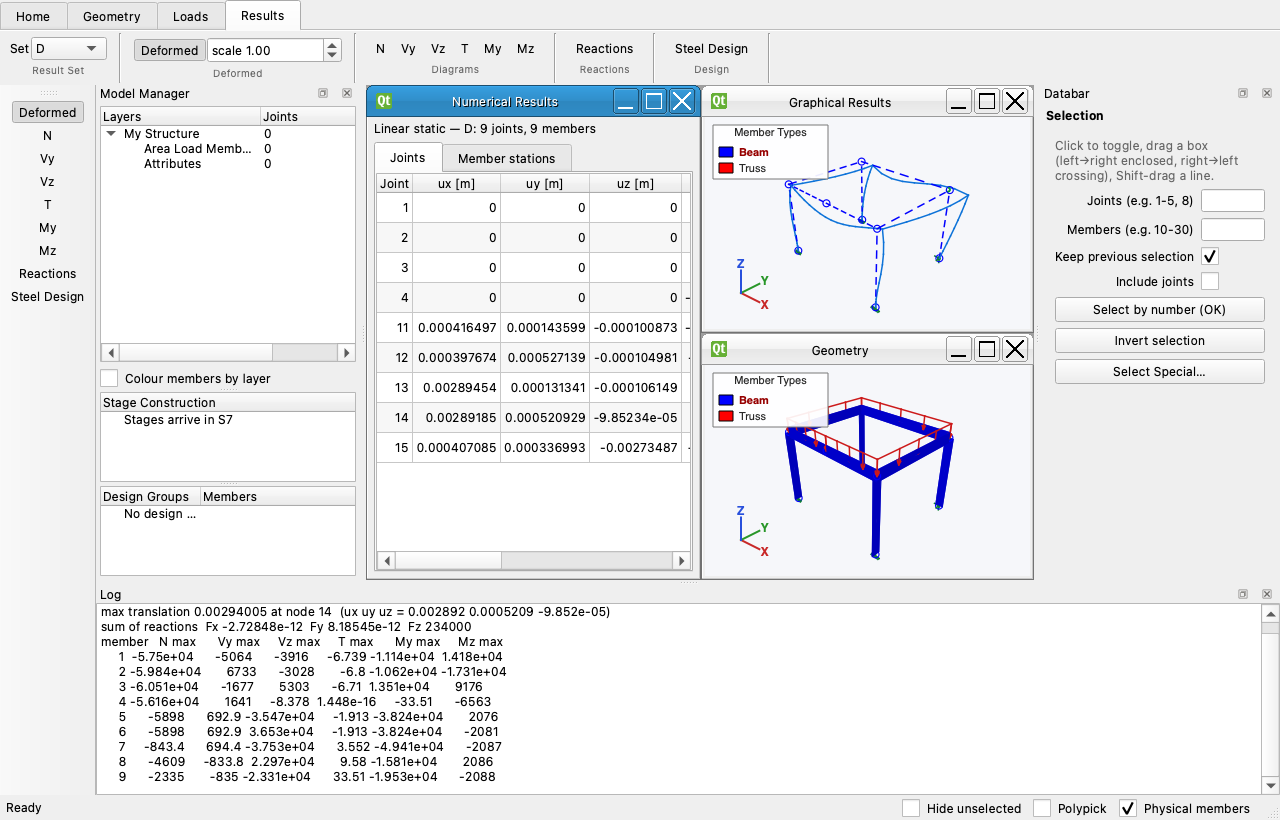Click Qt icon of Graphical Results window
This screenshot has width=1280, height=820.
[x=718, y=101]
